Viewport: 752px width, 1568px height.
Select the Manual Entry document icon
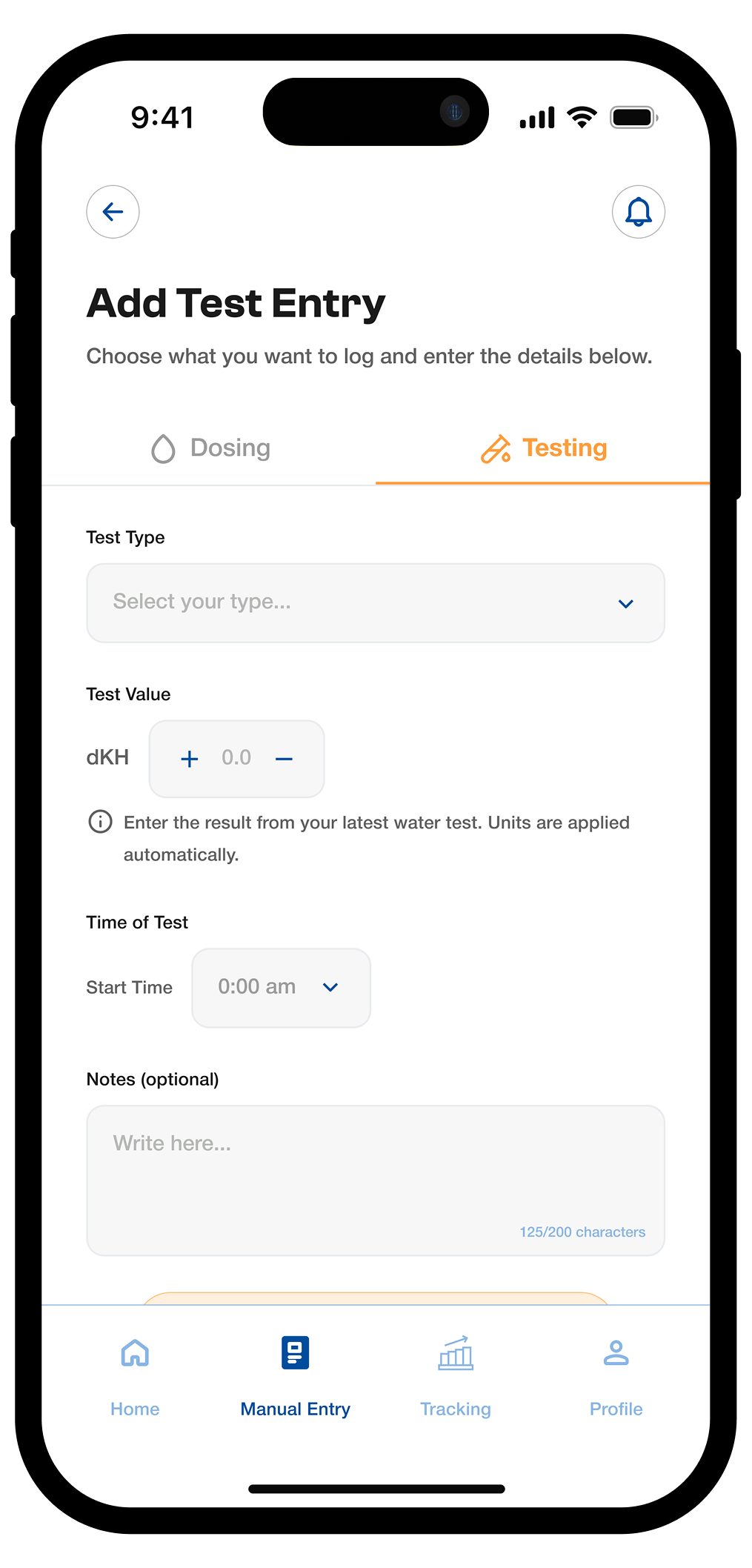pos(295,1353)
